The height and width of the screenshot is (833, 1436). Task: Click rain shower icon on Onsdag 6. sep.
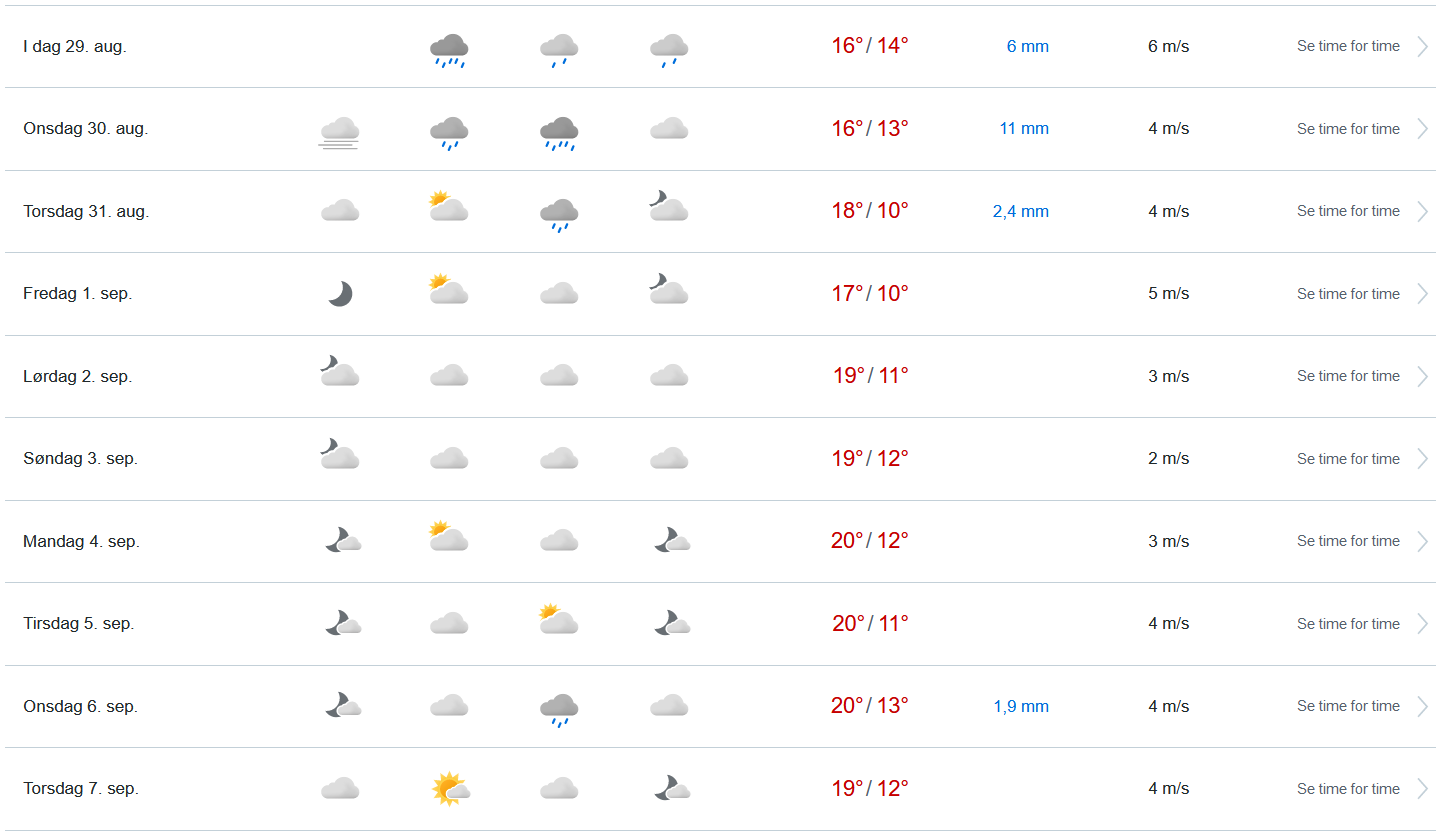click(x=559, y=709)
